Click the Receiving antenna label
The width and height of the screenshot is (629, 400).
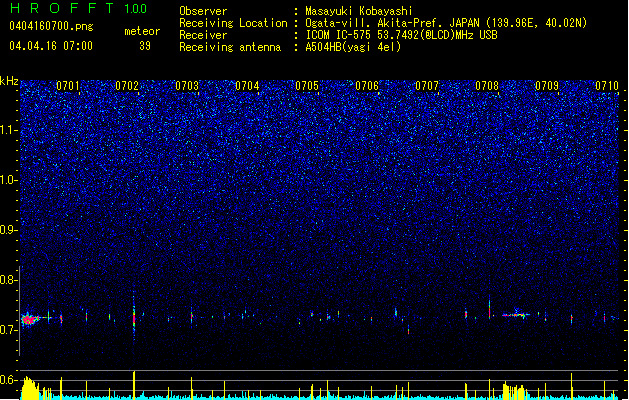click(230, 47)
